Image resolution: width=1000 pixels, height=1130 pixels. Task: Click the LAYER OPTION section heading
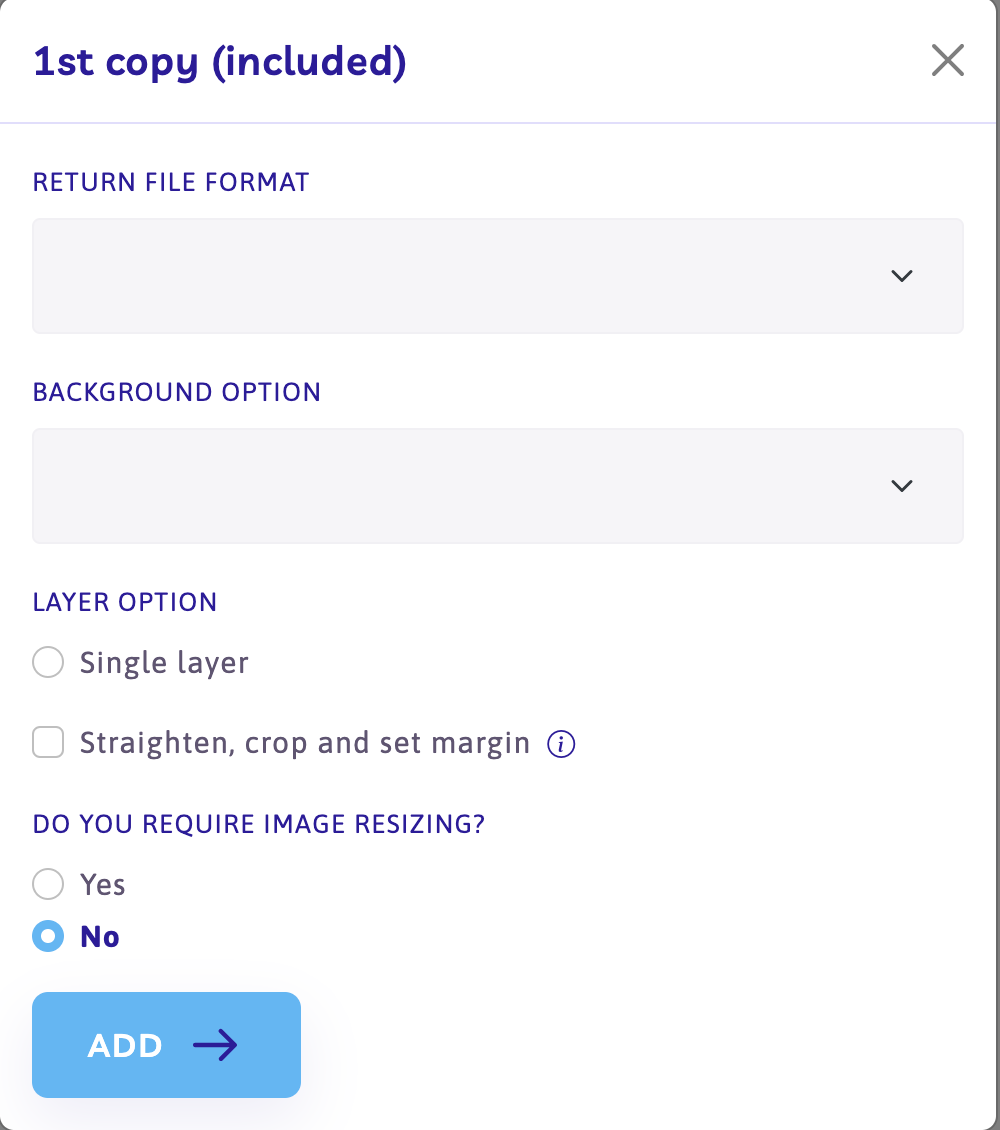point(125,602)
